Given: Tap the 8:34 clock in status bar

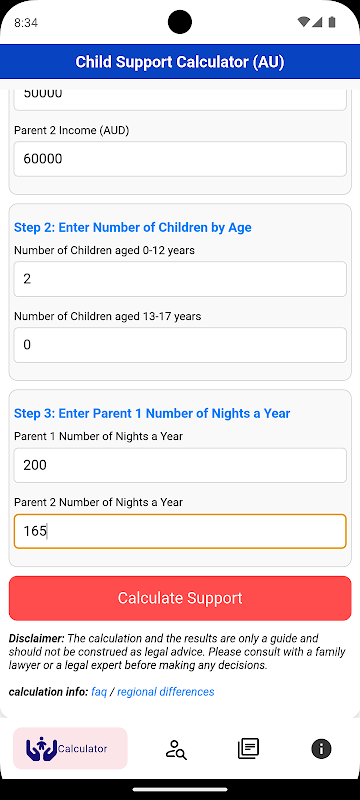Looking at the screenshot, I should [x=26, y=22].
